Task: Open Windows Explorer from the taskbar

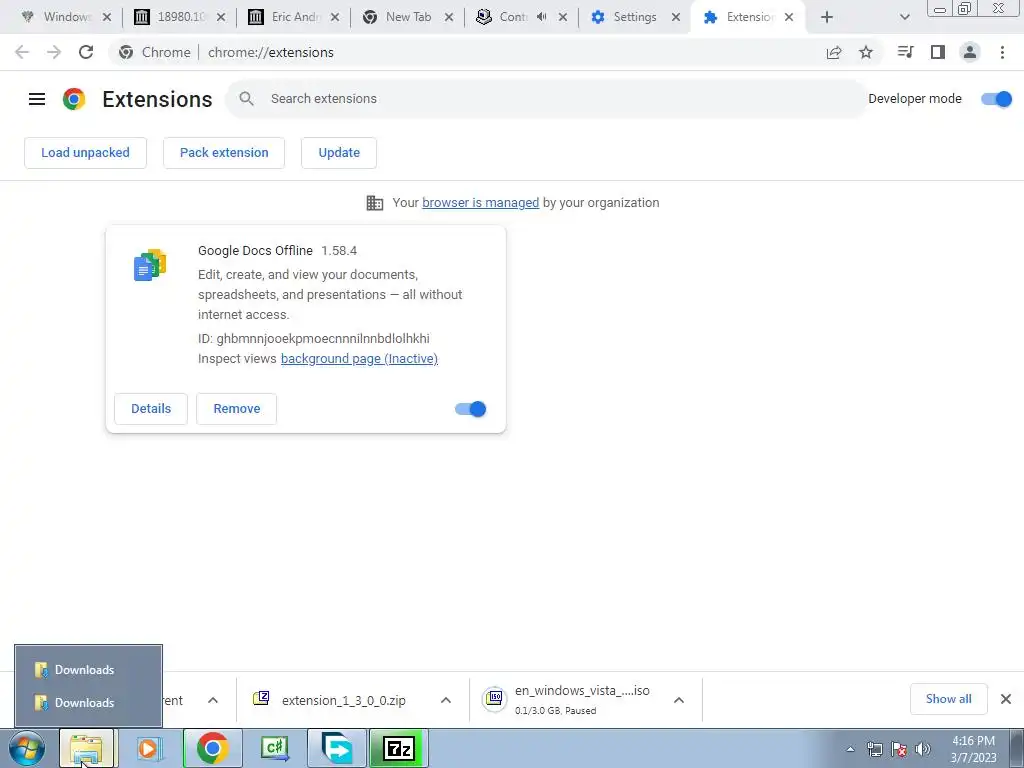Action: [x=86, y=748]
